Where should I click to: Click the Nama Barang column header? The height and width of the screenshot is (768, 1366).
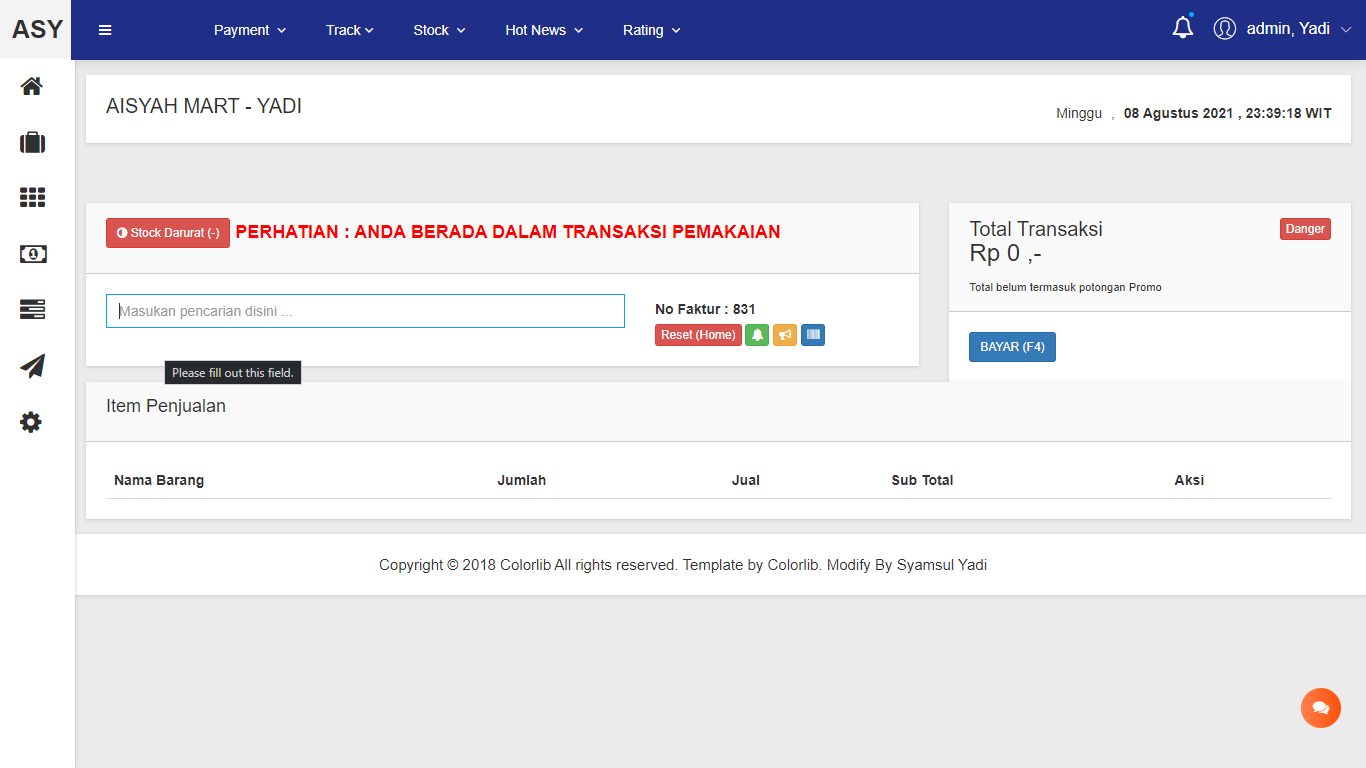coord(159,480)
